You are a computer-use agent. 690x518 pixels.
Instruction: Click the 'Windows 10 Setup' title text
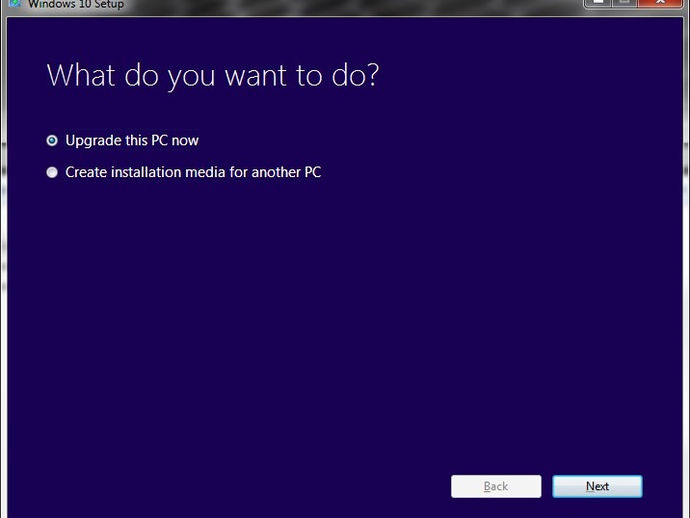76,4
